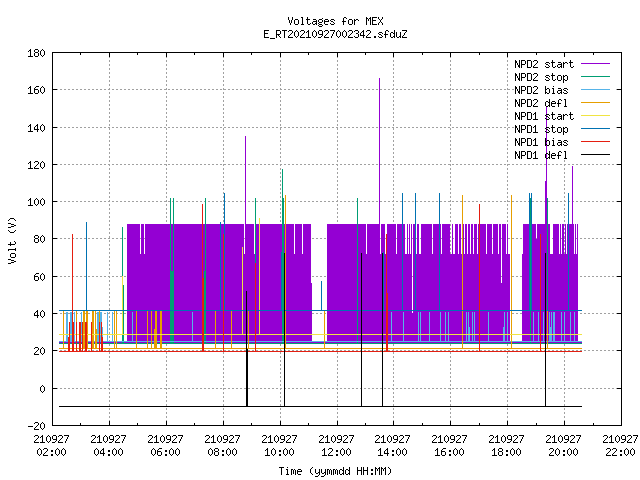Select the NPD1 bias legend entry
640x480 pixels.
(x=561, y=142)
